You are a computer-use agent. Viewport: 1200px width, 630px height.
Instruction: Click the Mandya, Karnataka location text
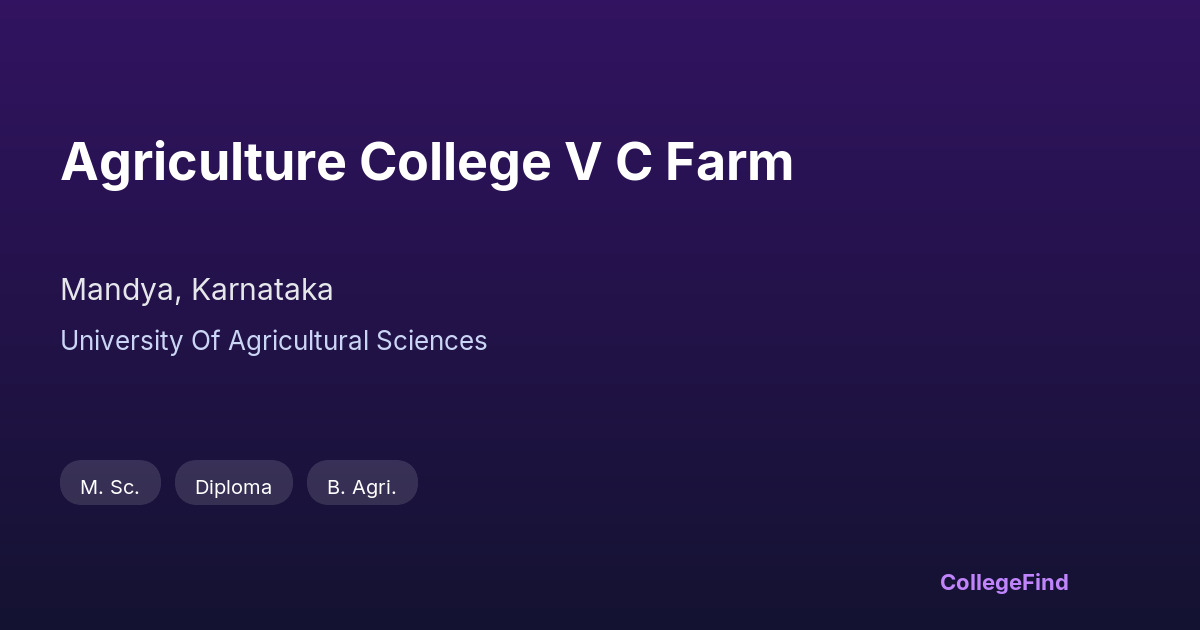pyautogui.click(x=196, y=290)
